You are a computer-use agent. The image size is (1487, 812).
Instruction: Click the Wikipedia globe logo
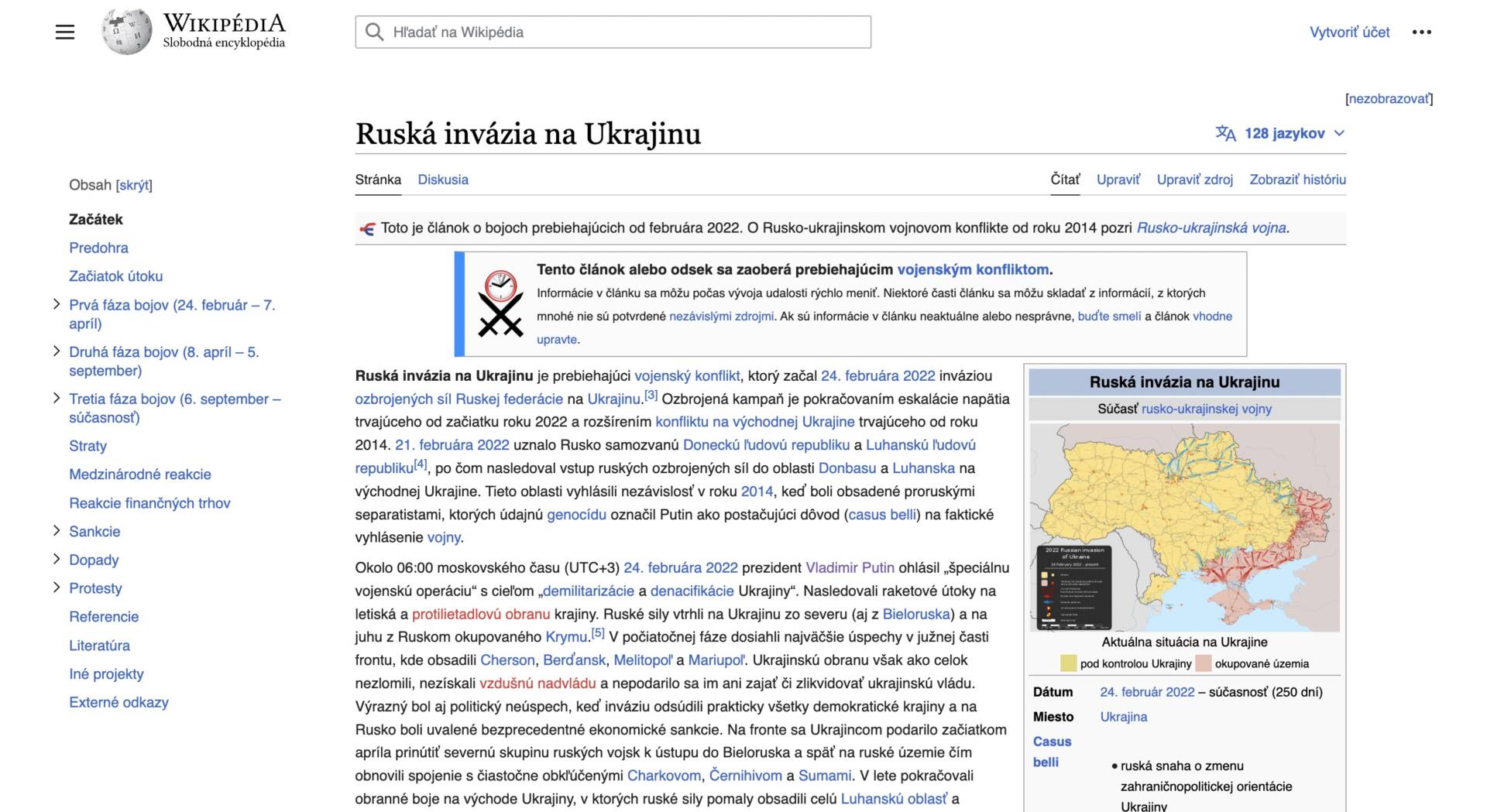[126, 32]
